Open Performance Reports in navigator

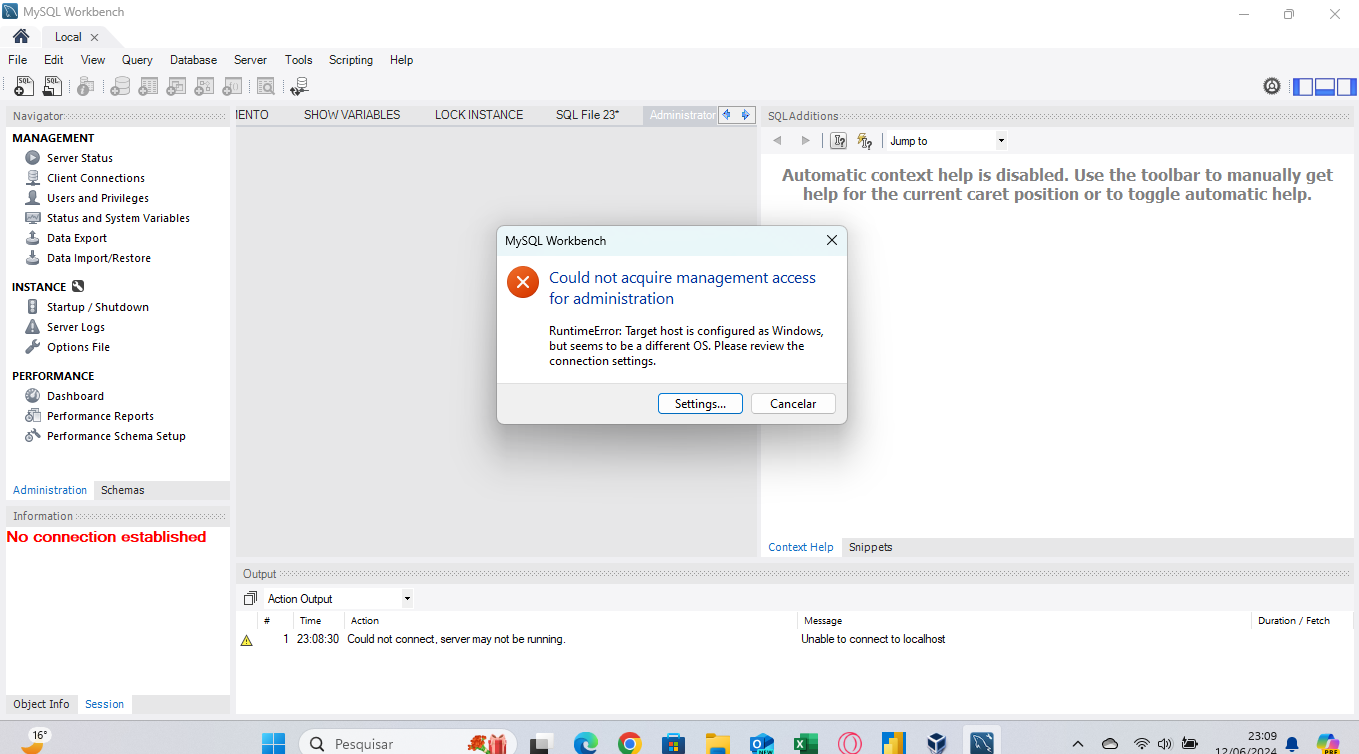[100, 416]
